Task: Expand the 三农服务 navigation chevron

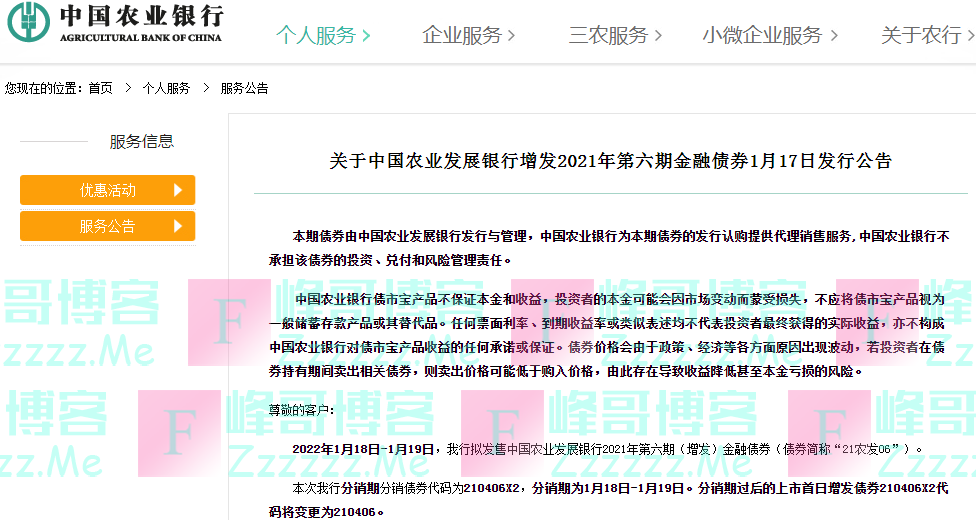Action: [x=658, y=36]
